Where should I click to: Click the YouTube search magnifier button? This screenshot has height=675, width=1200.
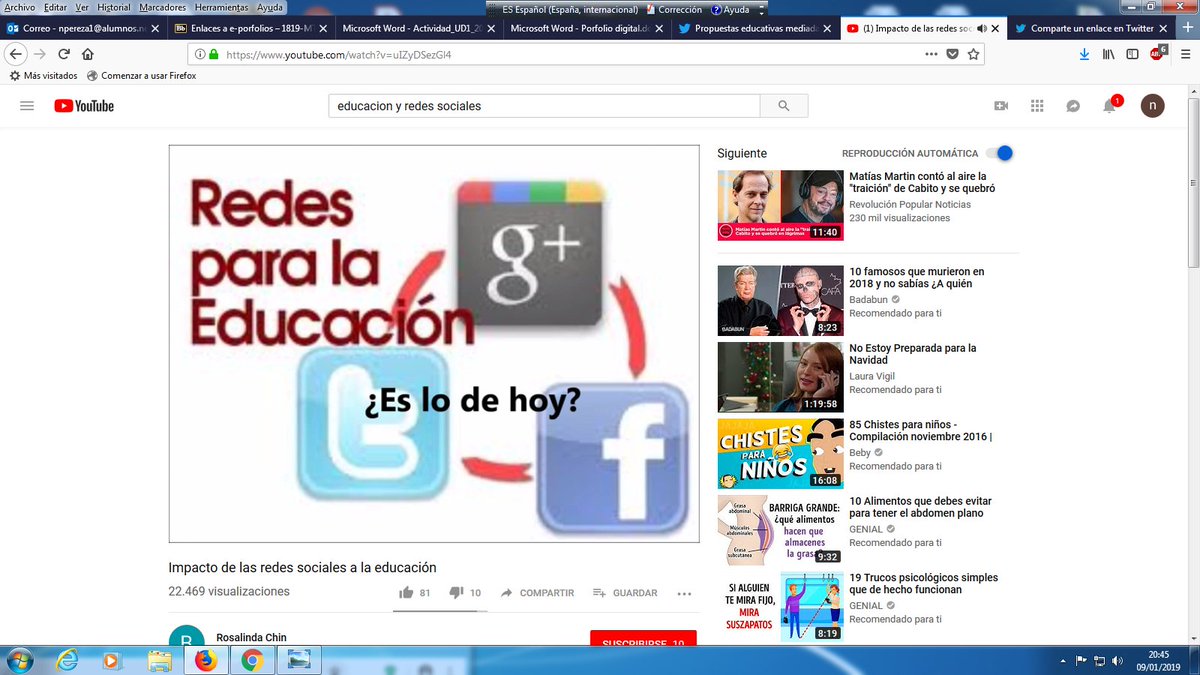click(x=784, y=106)
